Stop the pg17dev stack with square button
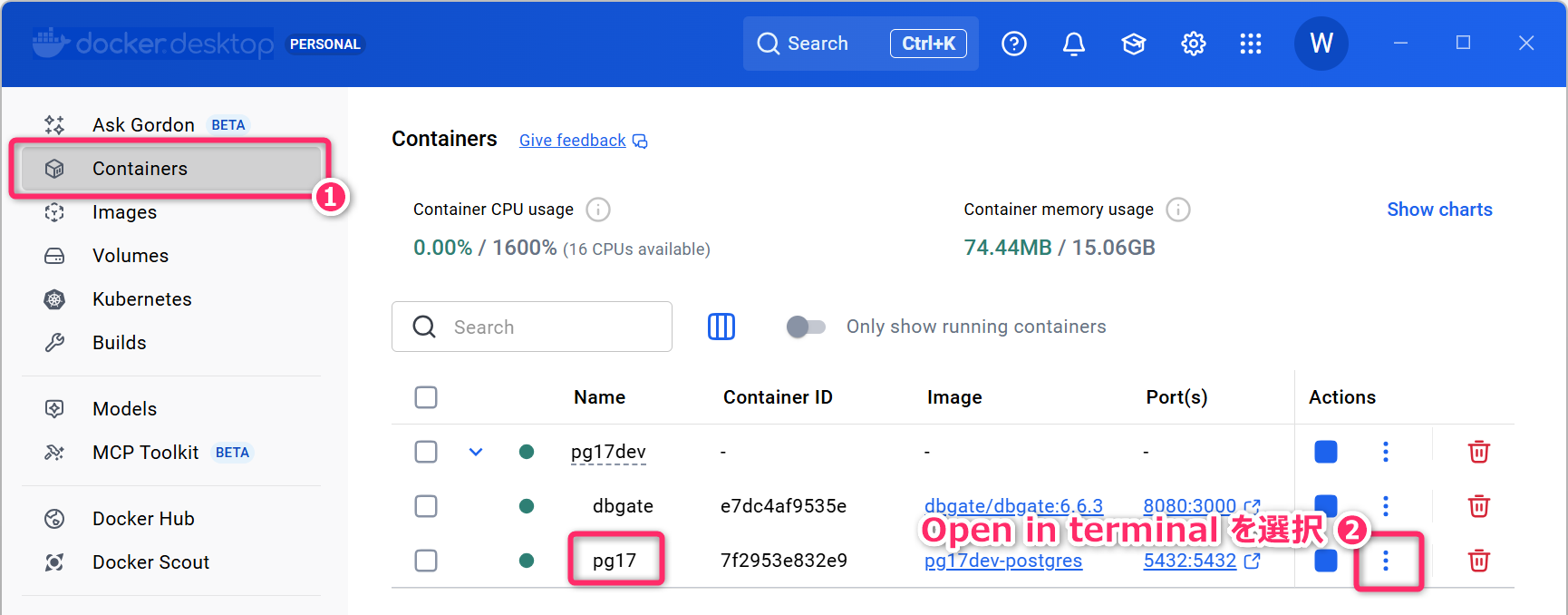 [x=1325, y=452]
